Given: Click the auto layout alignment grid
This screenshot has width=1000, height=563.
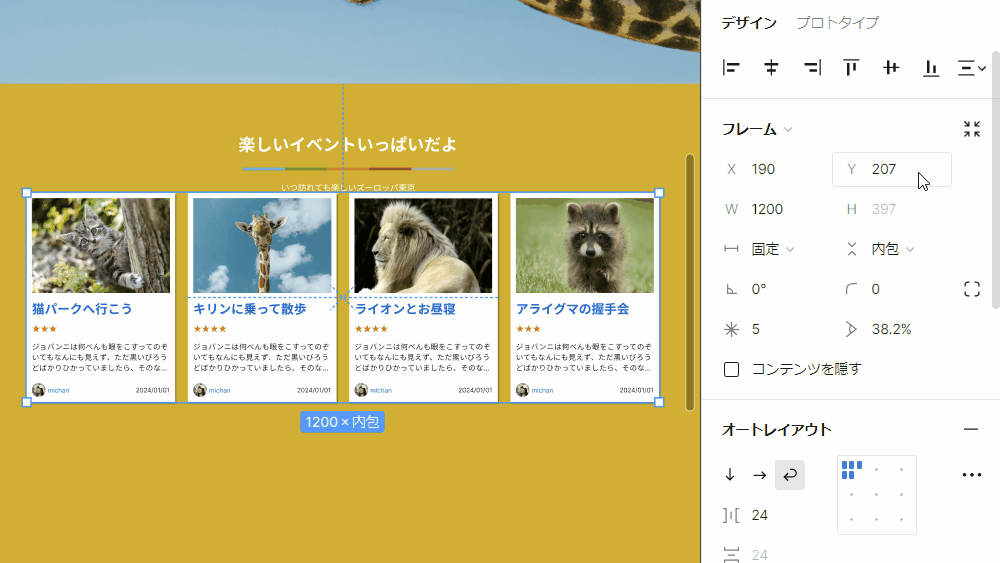Looking at the screenshot, I should coord(877,495).
